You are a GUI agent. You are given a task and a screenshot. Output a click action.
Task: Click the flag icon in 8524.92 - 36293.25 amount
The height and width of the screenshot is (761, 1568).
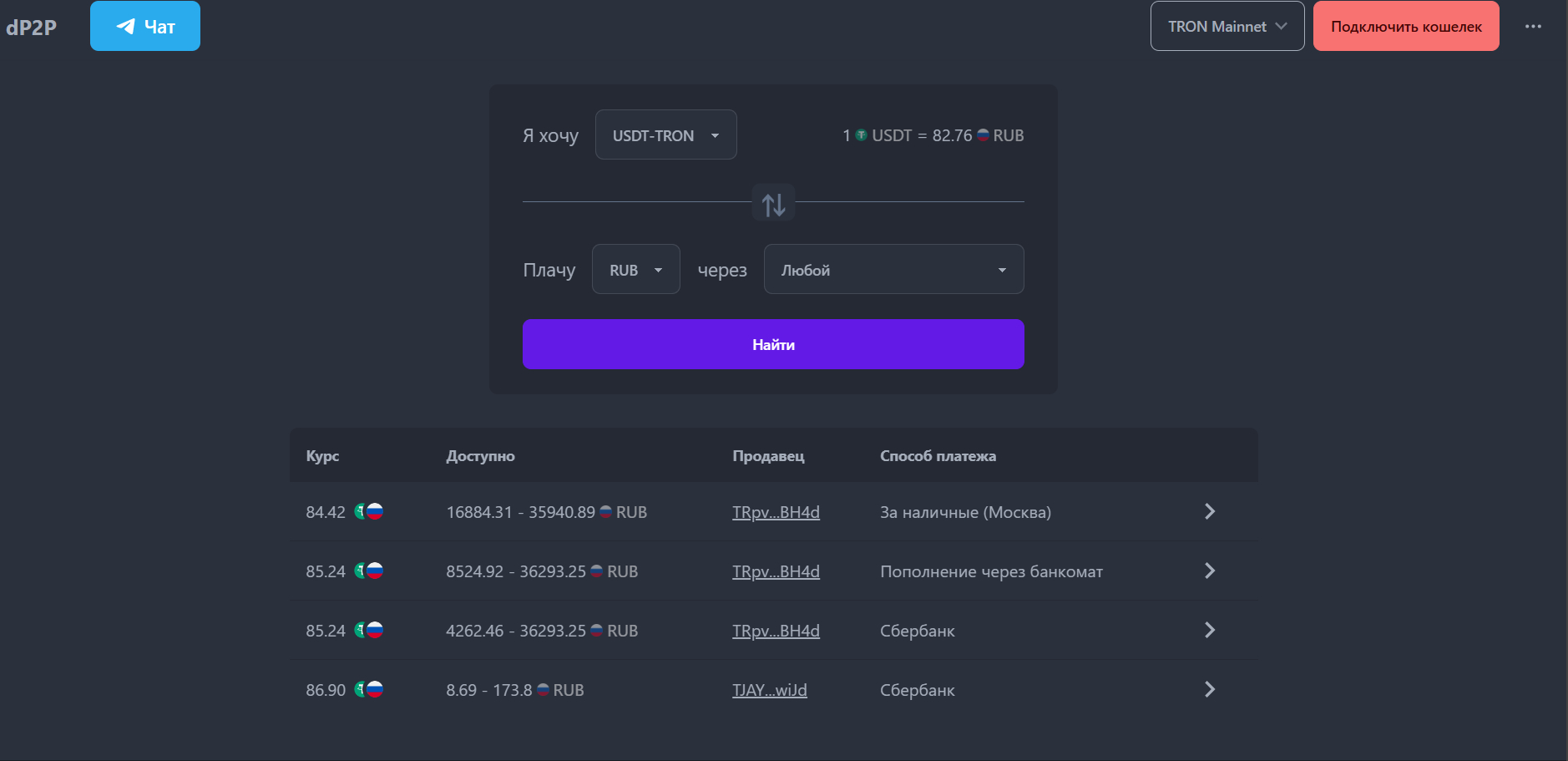(597, 571)
